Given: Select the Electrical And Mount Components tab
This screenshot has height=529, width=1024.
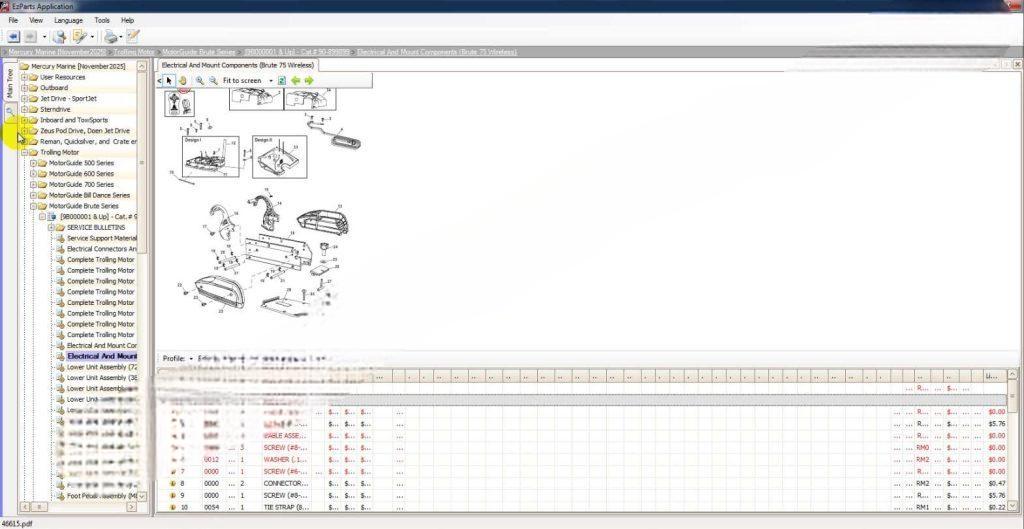Looking at the screenshot, I should click(x=232, y=64).
